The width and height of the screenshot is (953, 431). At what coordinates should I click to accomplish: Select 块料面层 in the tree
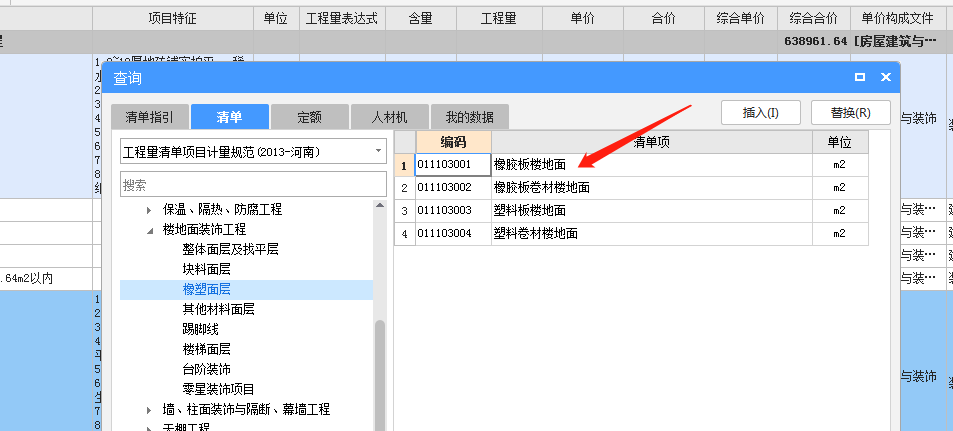[x=206, y=269]
